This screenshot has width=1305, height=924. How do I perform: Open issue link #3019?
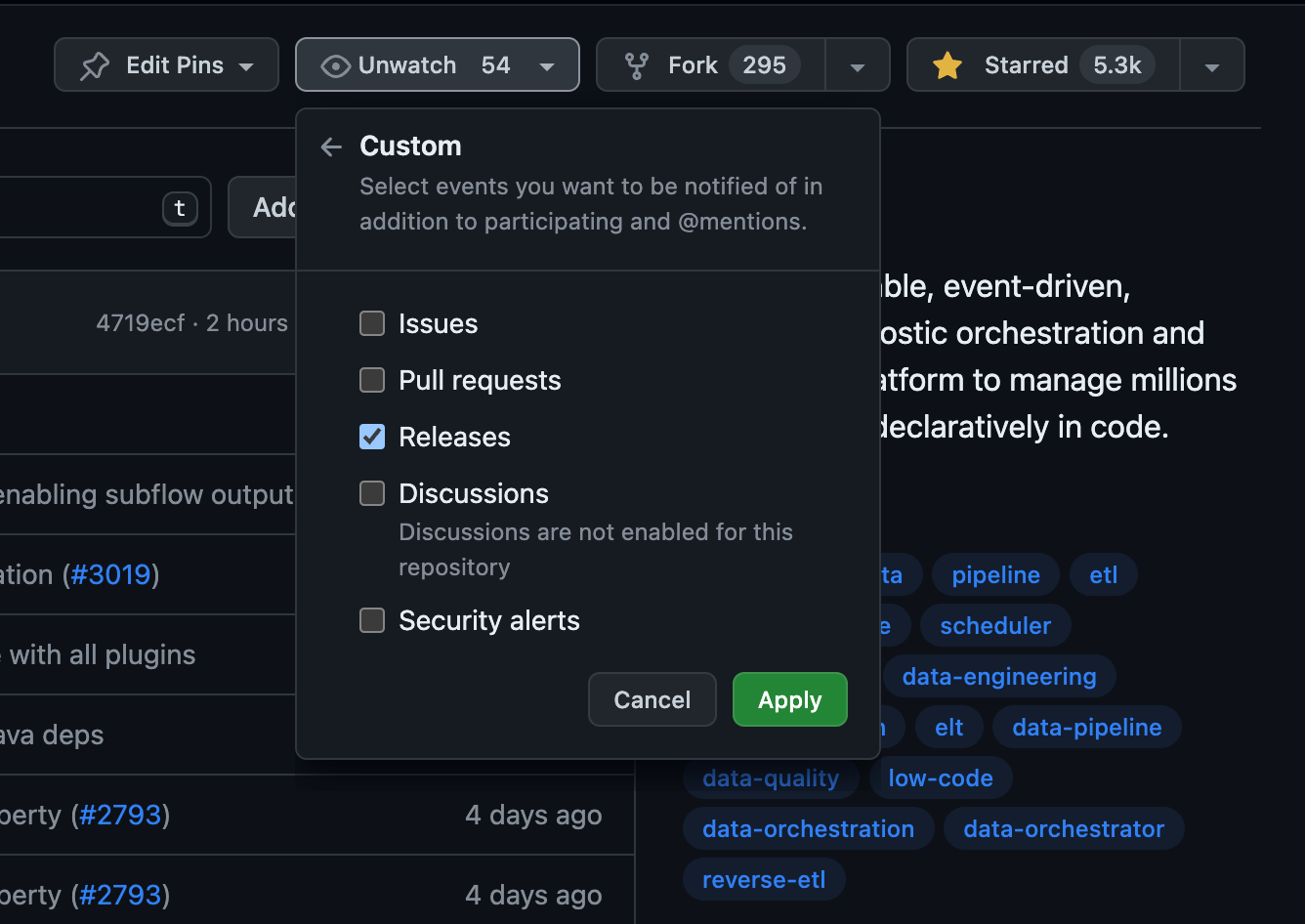click(110, 574)
